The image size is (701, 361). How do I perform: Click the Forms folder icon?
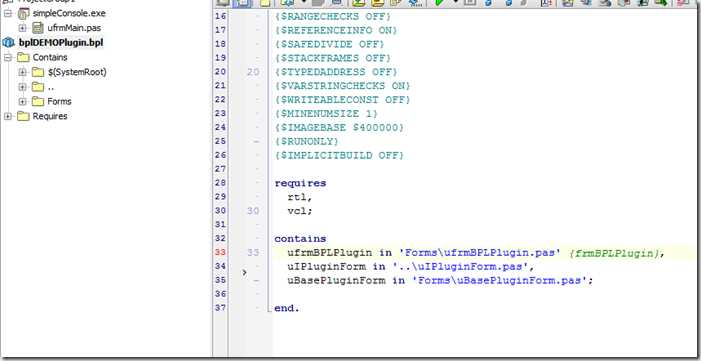(x=38, y=102)
